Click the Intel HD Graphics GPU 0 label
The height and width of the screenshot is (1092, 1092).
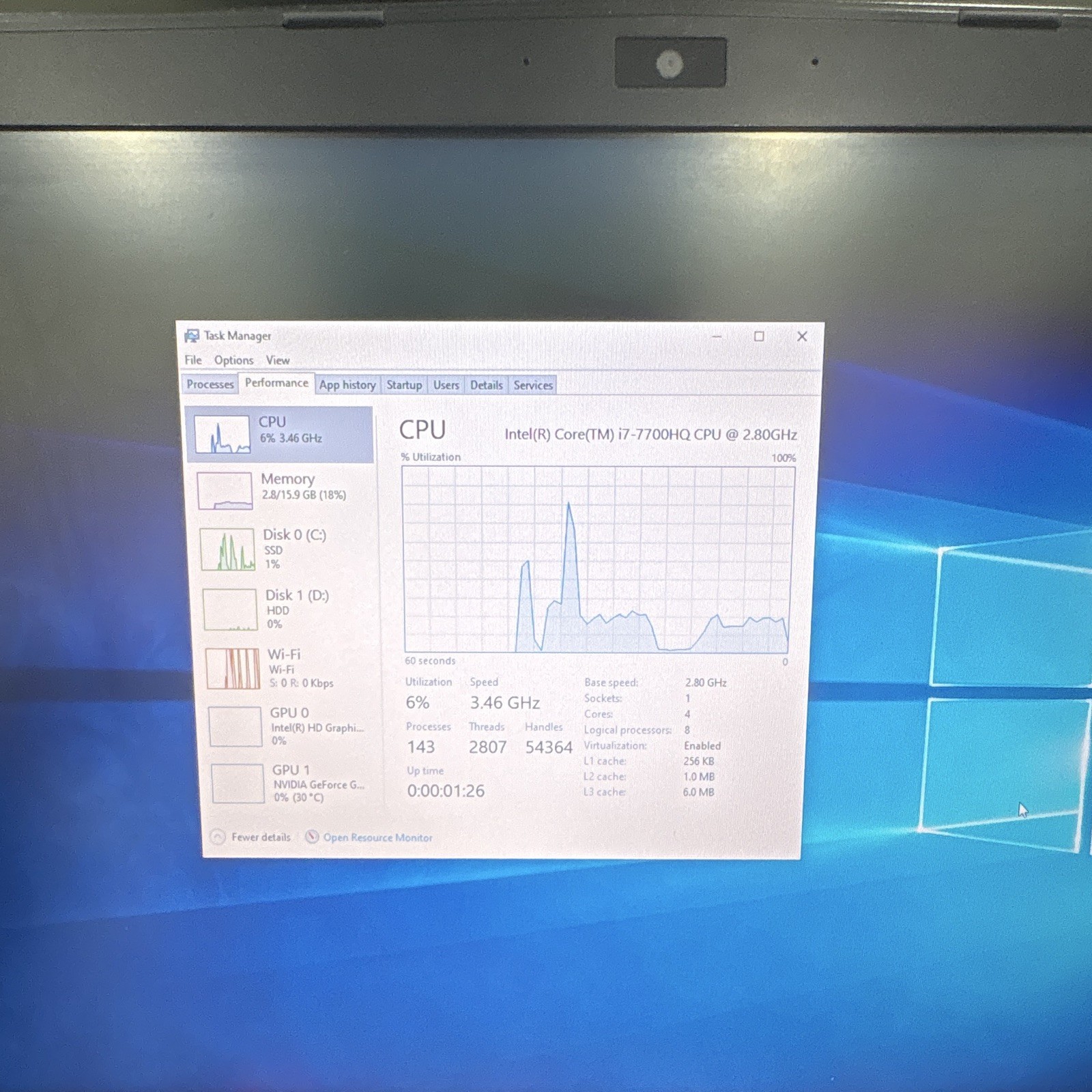tap(317, 728)
